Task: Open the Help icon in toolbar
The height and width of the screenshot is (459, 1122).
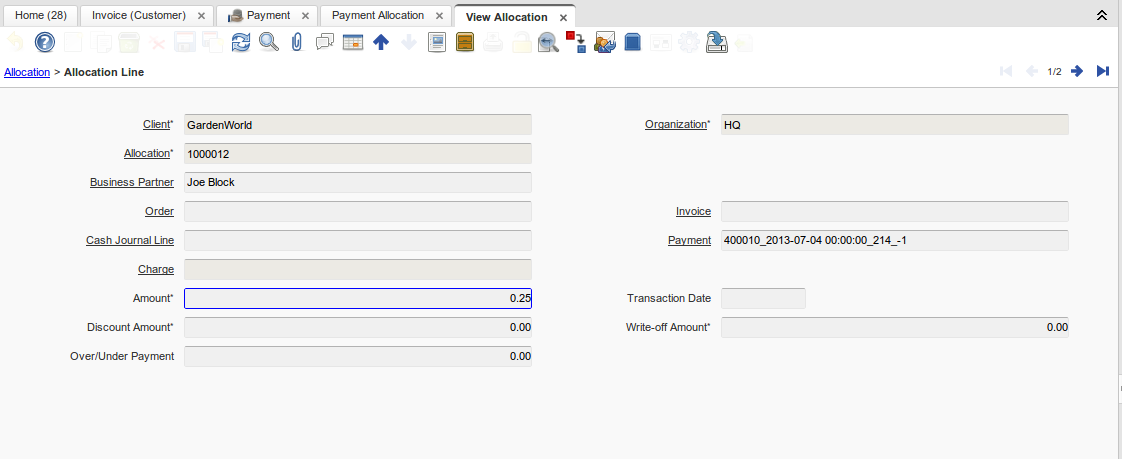Action: pyautogui.click(x=45, y=42)
